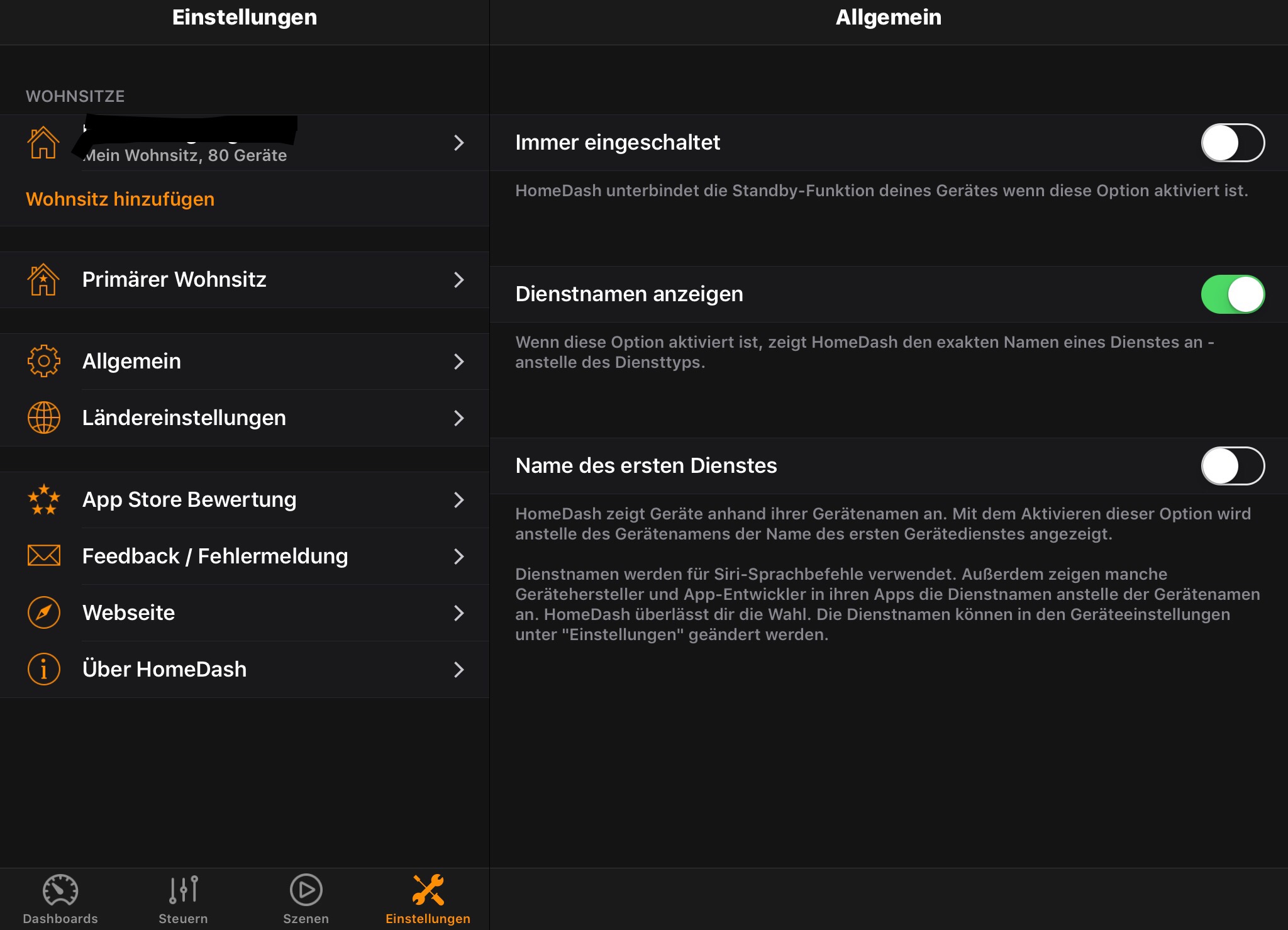Turn off the Dienstnamen anzeigen toggle
The height and width of the screenshot is (930, 1288).
pyautogui.click(x=1232, y=294)
